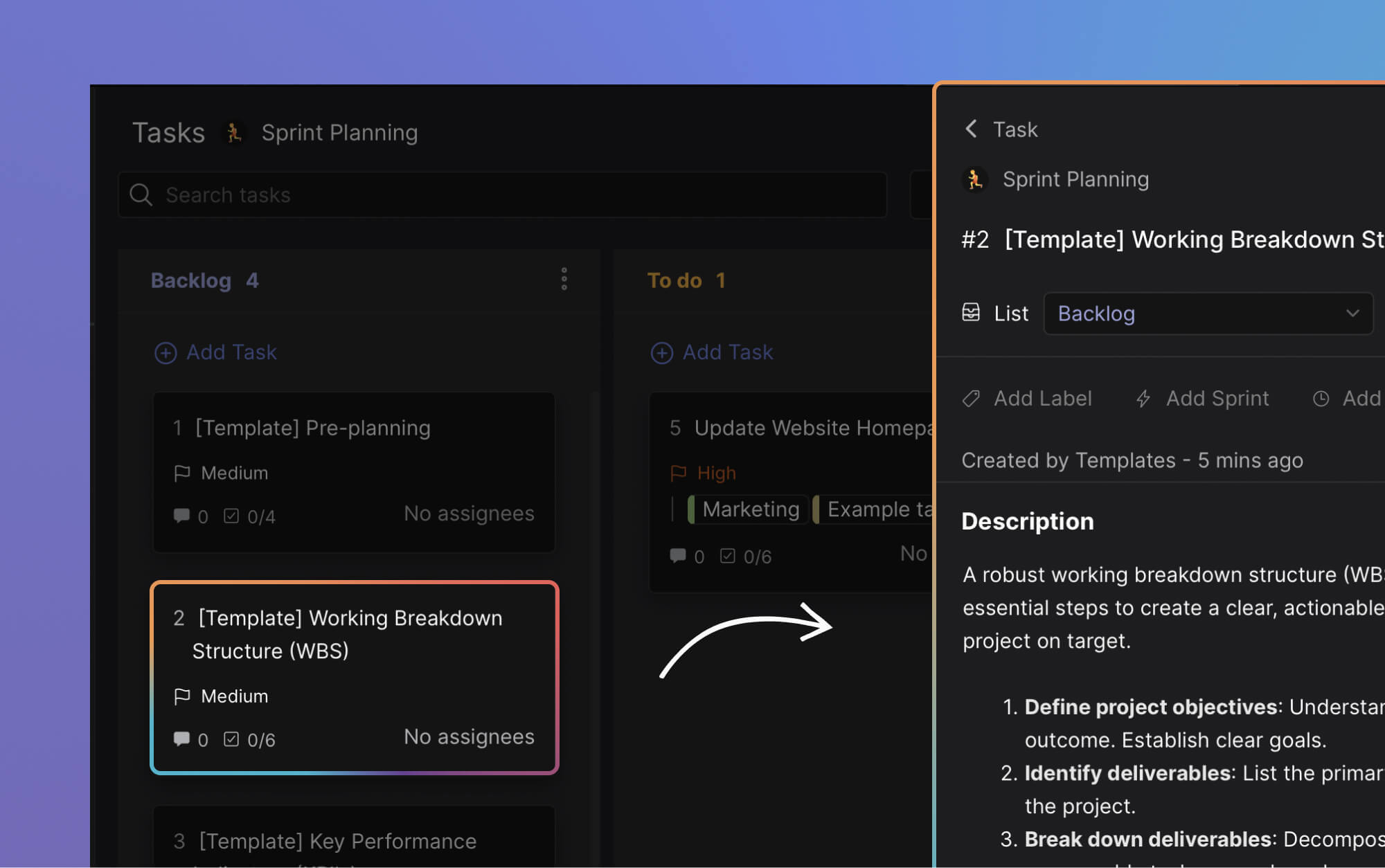Viewport: 1385px width, 868px height.
Task: Click the lightning icon beside Add Sprint
Action: 1143,399
